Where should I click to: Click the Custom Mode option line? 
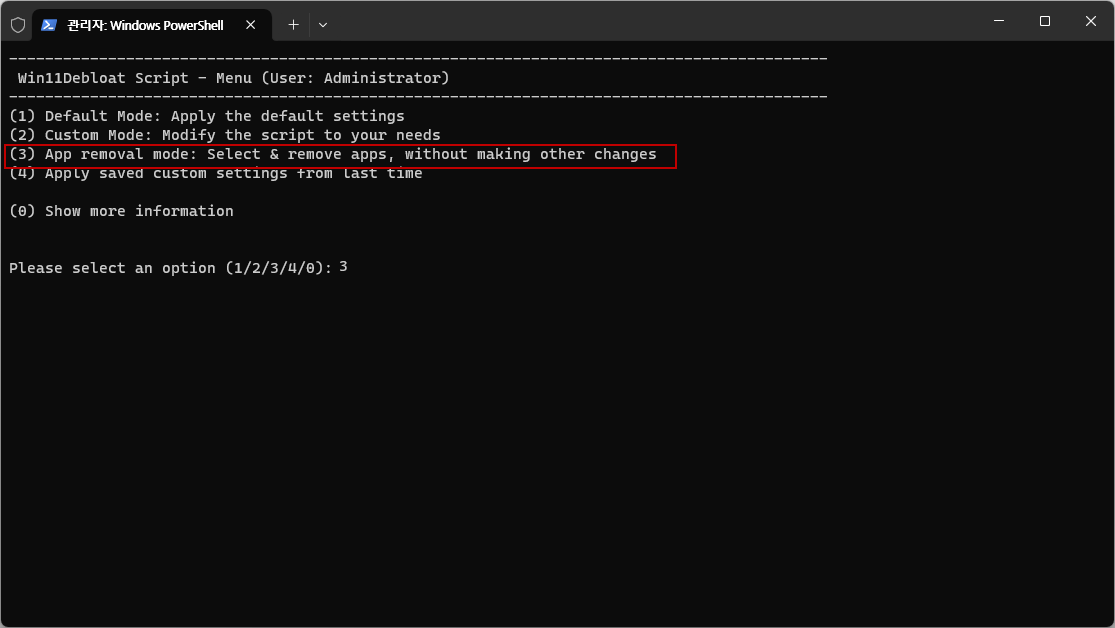pos(225,135)
